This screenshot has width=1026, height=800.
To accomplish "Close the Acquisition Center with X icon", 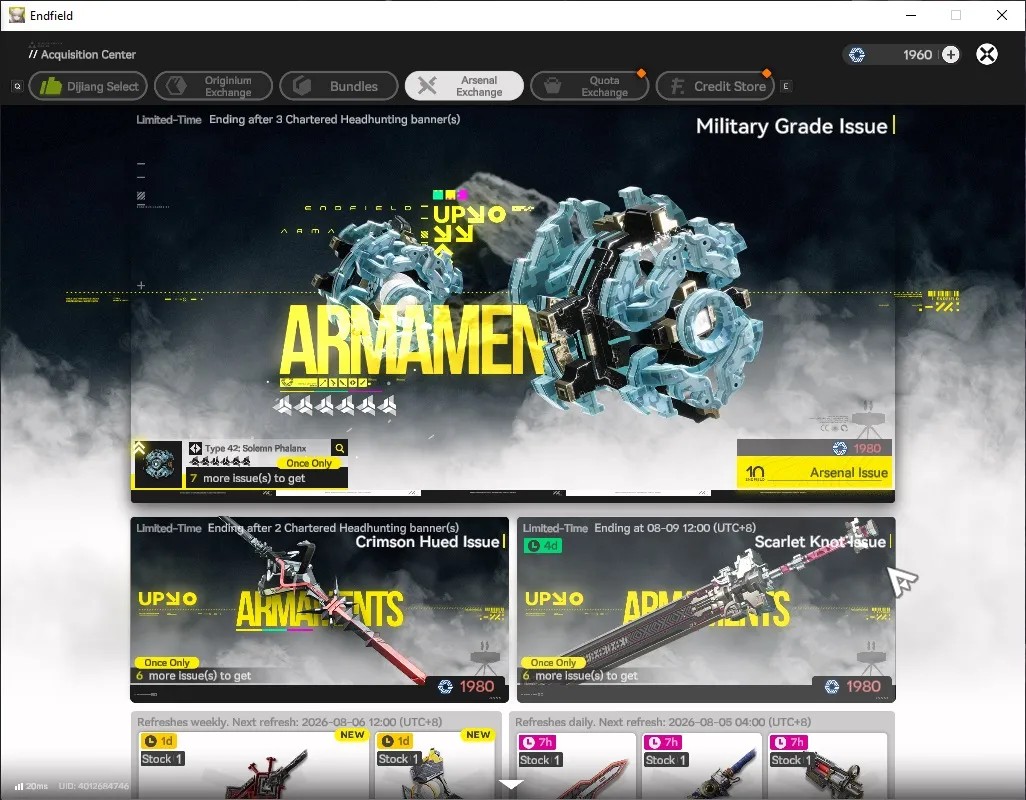I will [987, 54].
